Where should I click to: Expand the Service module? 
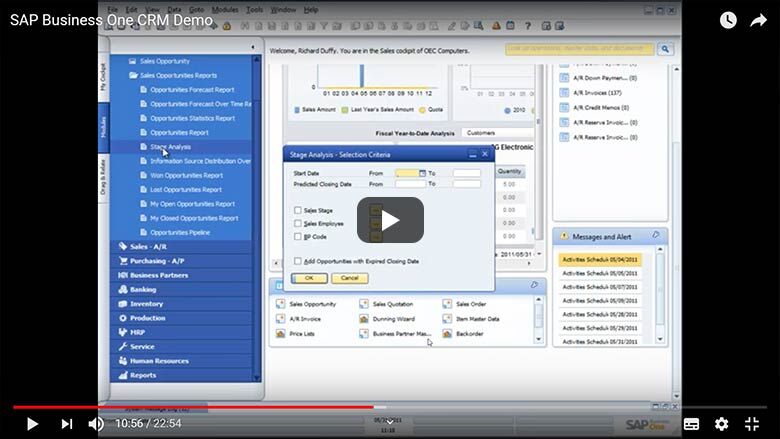(142, 347)
